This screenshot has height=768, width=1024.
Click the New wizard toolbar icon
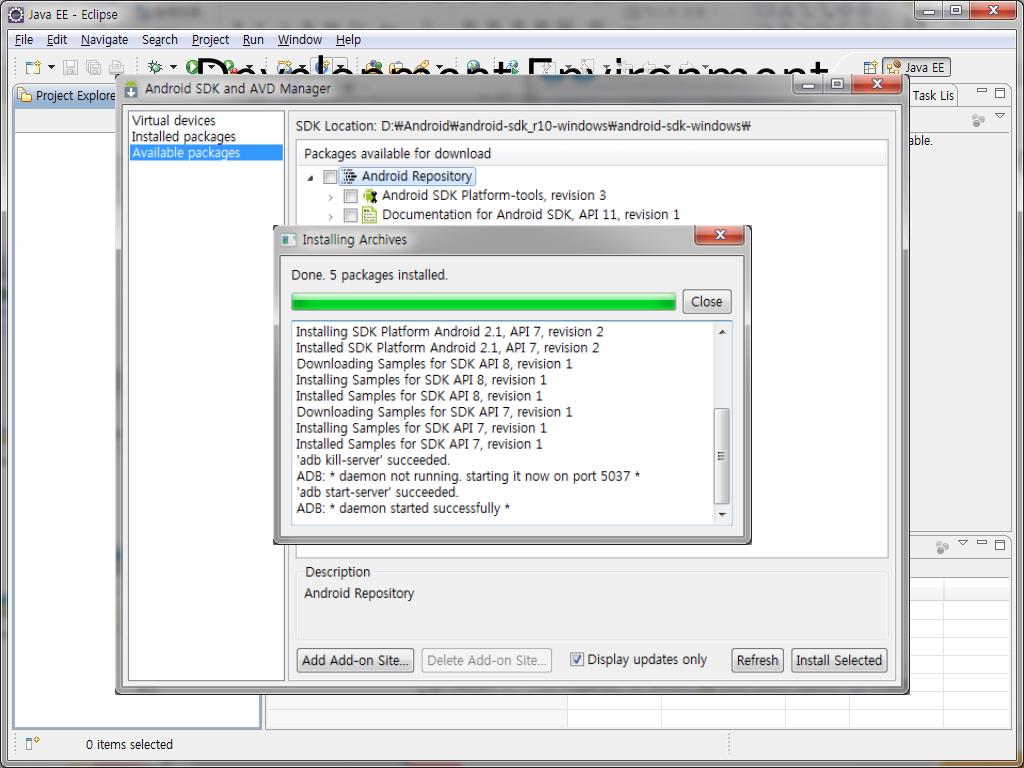(x=33, y=67)
